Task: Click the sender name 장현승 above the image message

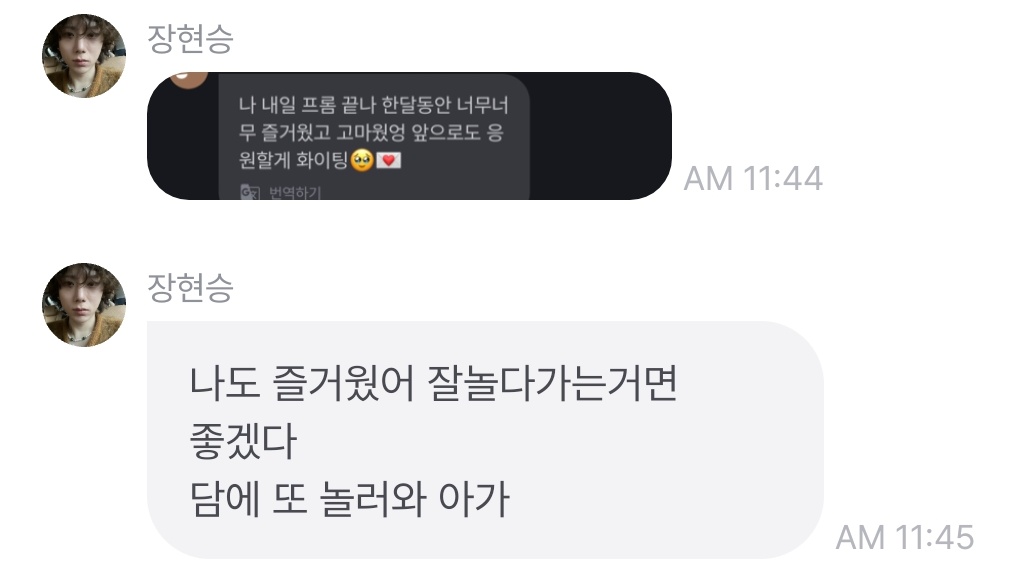Action: (x=189, y=39)
